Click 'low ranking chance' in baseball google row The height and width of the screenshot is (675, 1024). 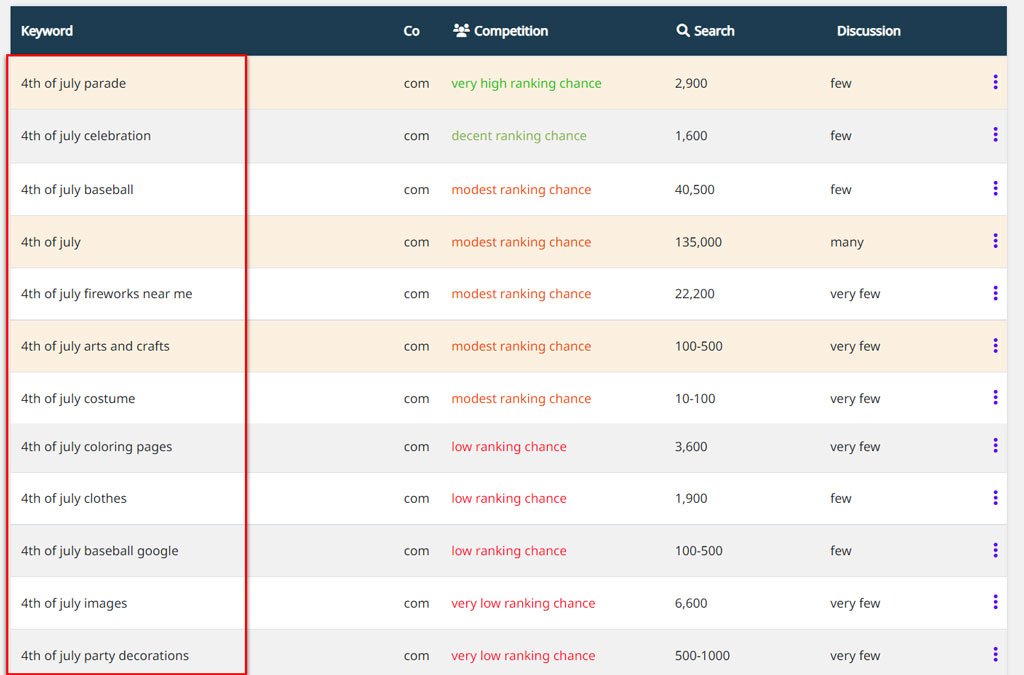(x=509, y=551)
